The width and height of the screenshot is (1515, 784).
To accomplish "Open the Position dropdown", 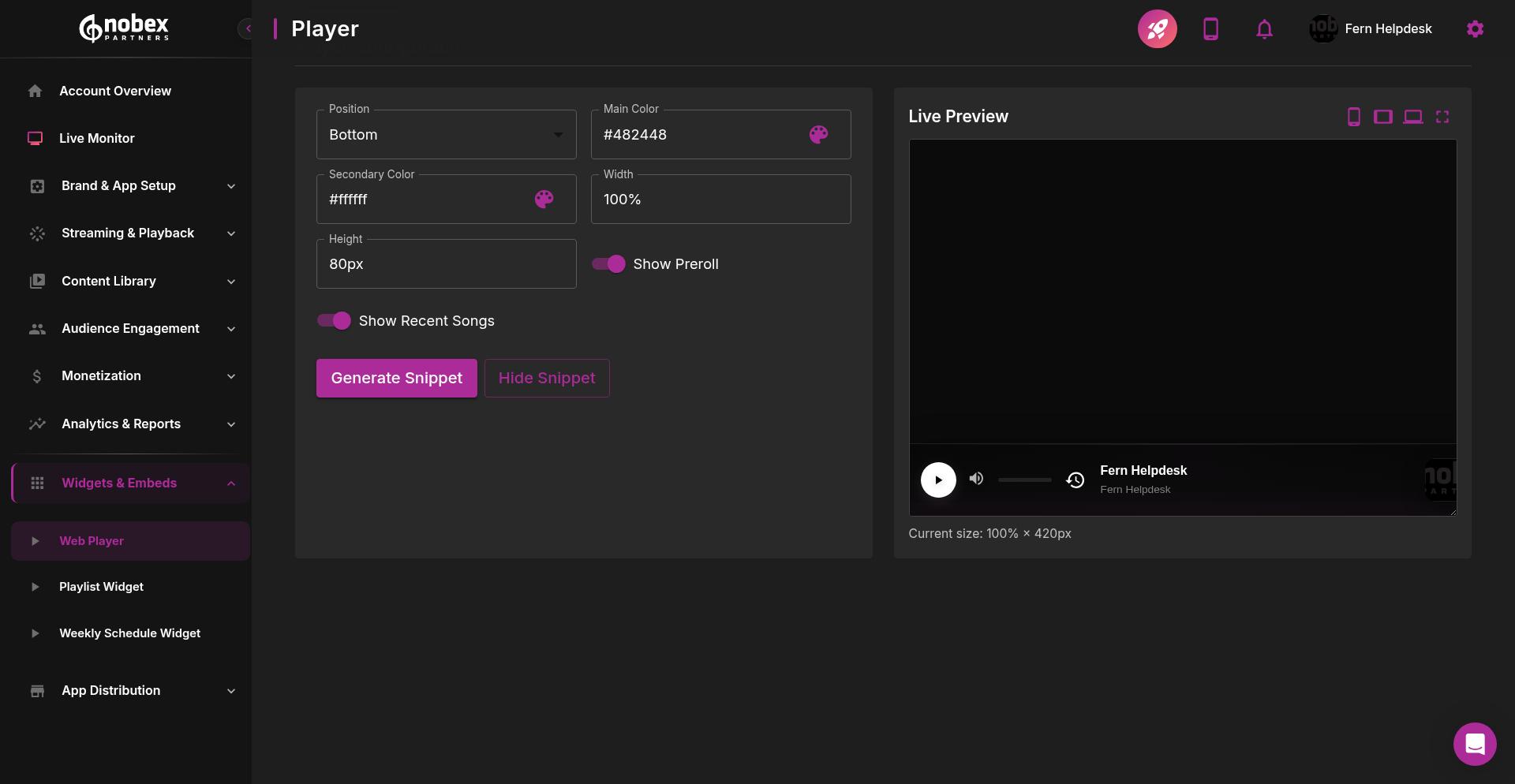I will [446, 134].
